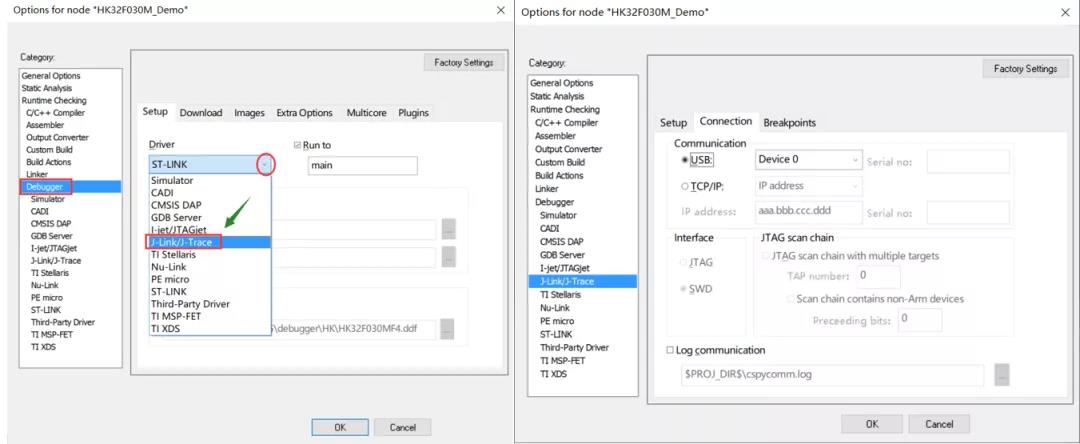
Task: Click OK in the right dialog
Action: (x=872, y=424)
